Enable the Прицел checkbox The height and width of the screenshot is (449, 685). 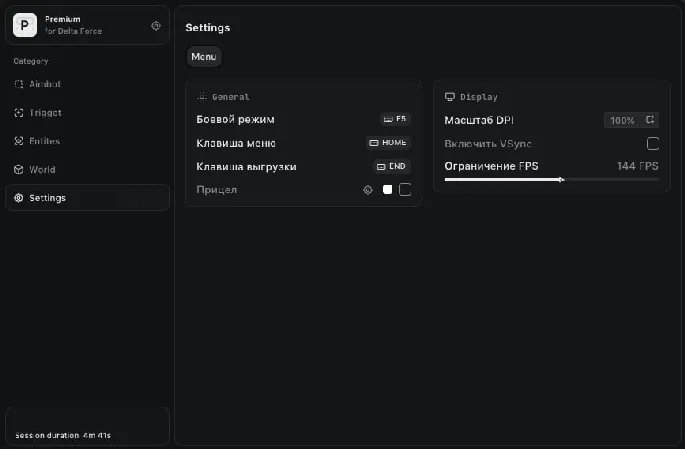point(405,189)
